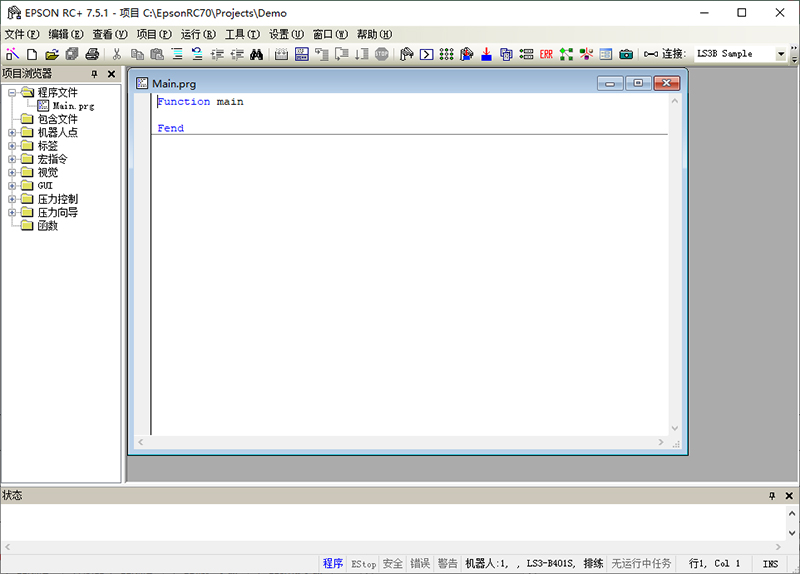Open the 项目(P) menu
Image resolution: width=800 pixels, height=574 pixels.
154,34
